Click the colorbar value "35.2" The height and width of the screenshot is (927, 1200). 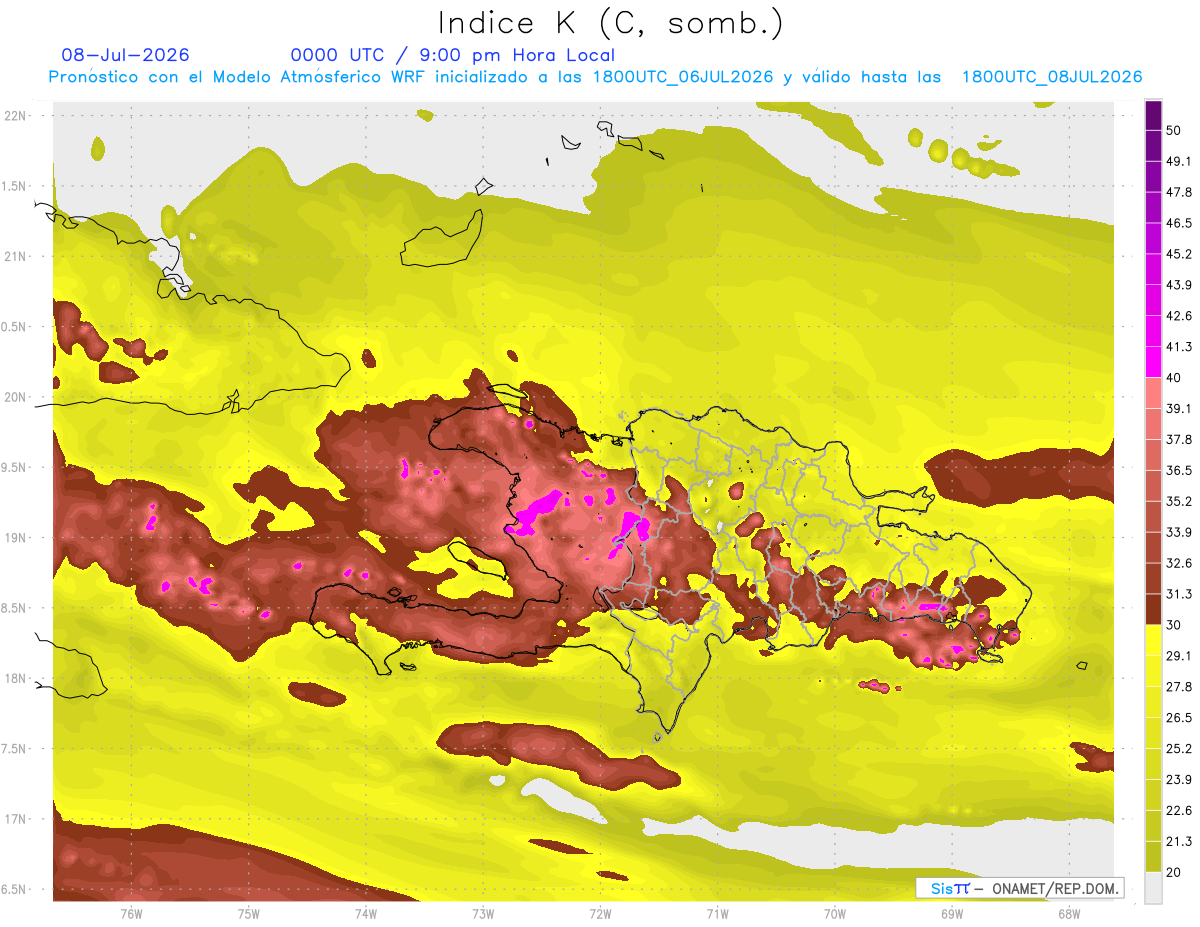1179,501
